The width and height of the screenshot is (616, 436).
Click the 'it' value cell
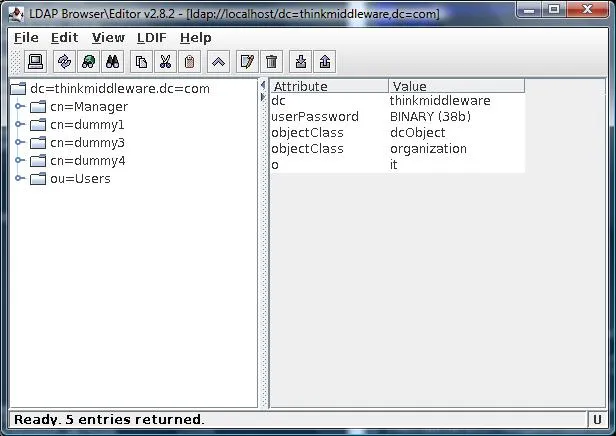pyautogui.click(x=457, y=165)
